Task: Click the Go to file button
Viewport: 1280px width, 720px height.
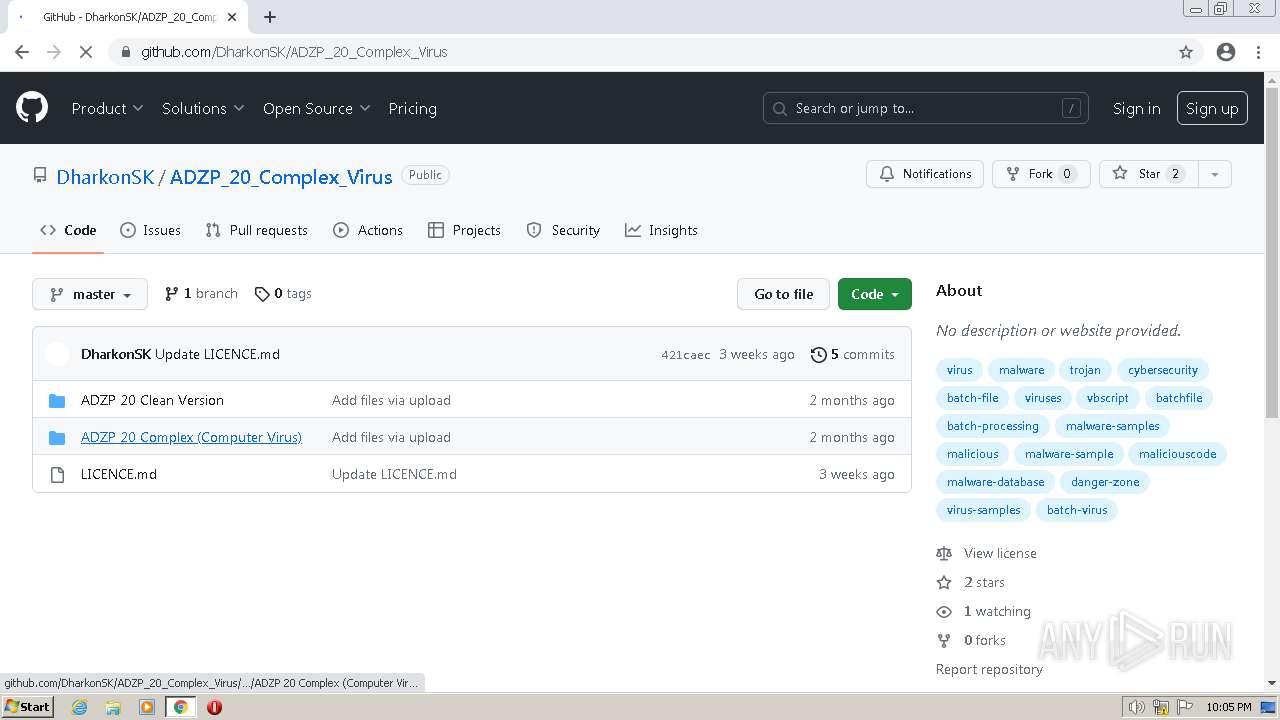Action: (x=784, y=294)
